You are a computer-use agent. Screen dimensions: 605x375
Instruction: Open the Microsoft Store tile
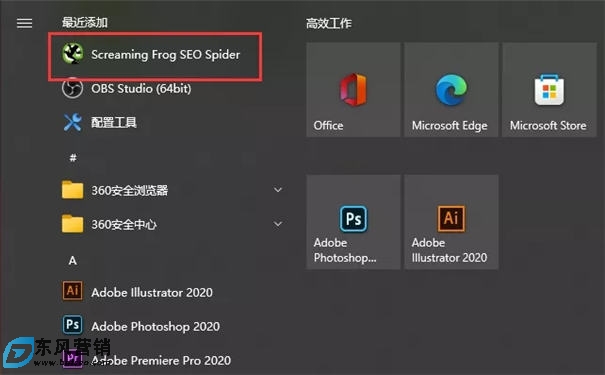pyautogui.click(x=549, y=90)
